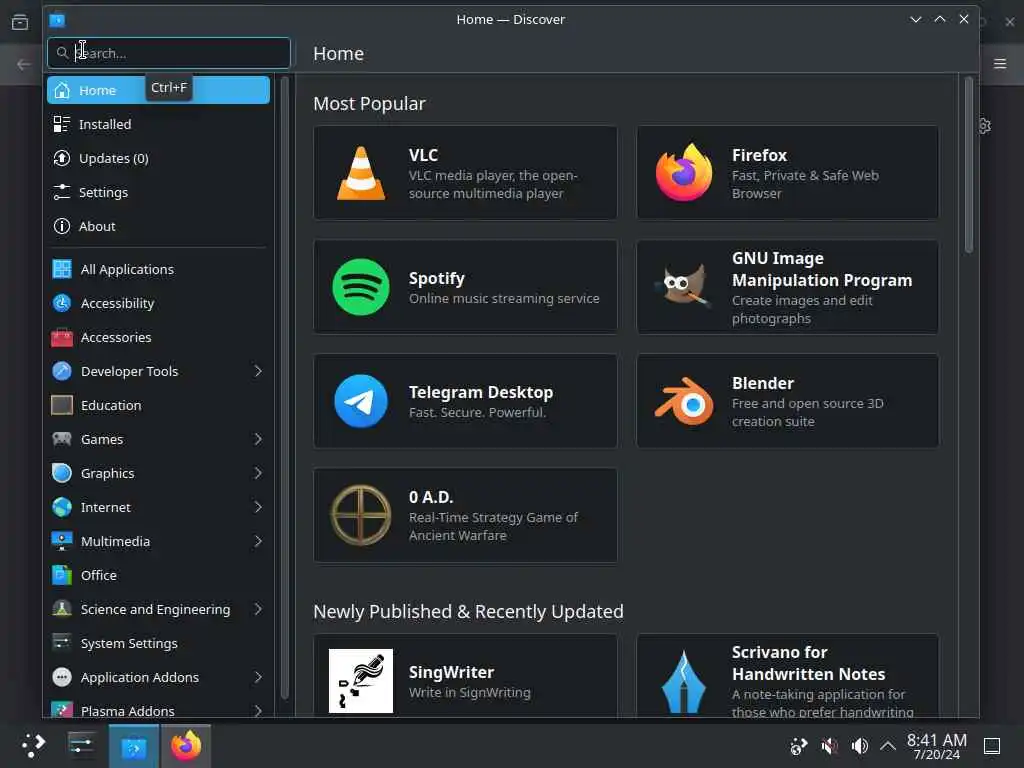Click the 0 A.D. title text
Image resolution: width=1024 pixels, height=768 pixels.
click(x=431, y=497)
